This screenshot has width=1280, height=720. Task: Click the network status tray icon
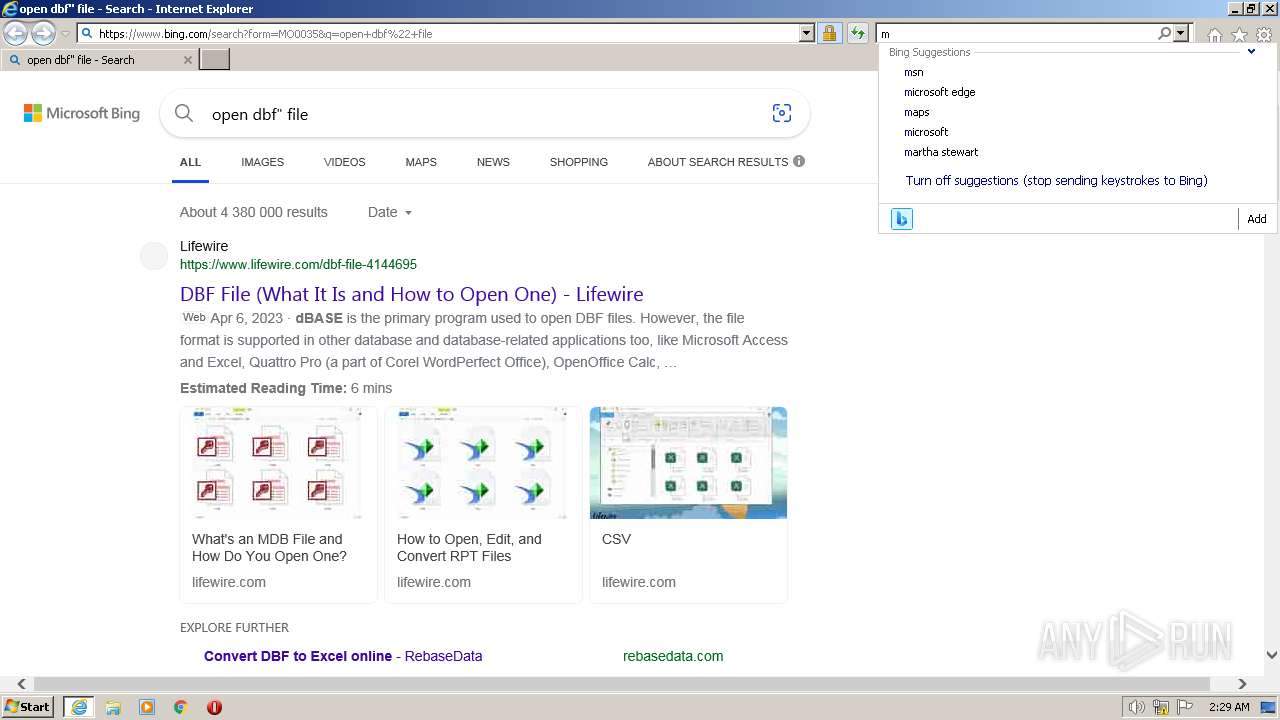pos(1161,707)
